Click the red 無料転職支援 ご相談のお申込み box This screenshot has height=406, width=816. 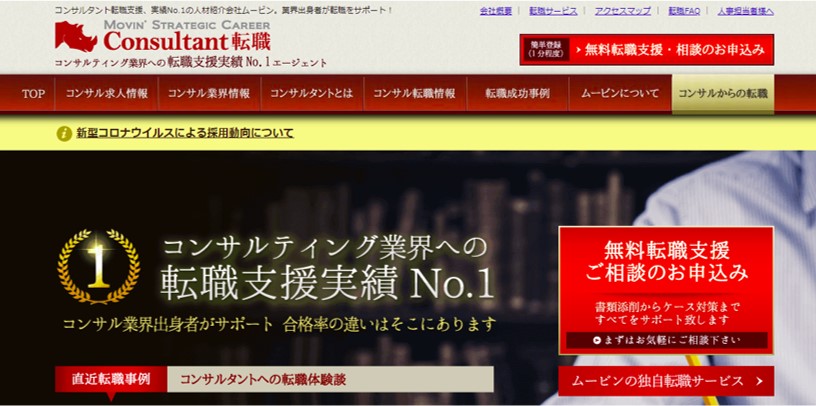coord(666,290)
